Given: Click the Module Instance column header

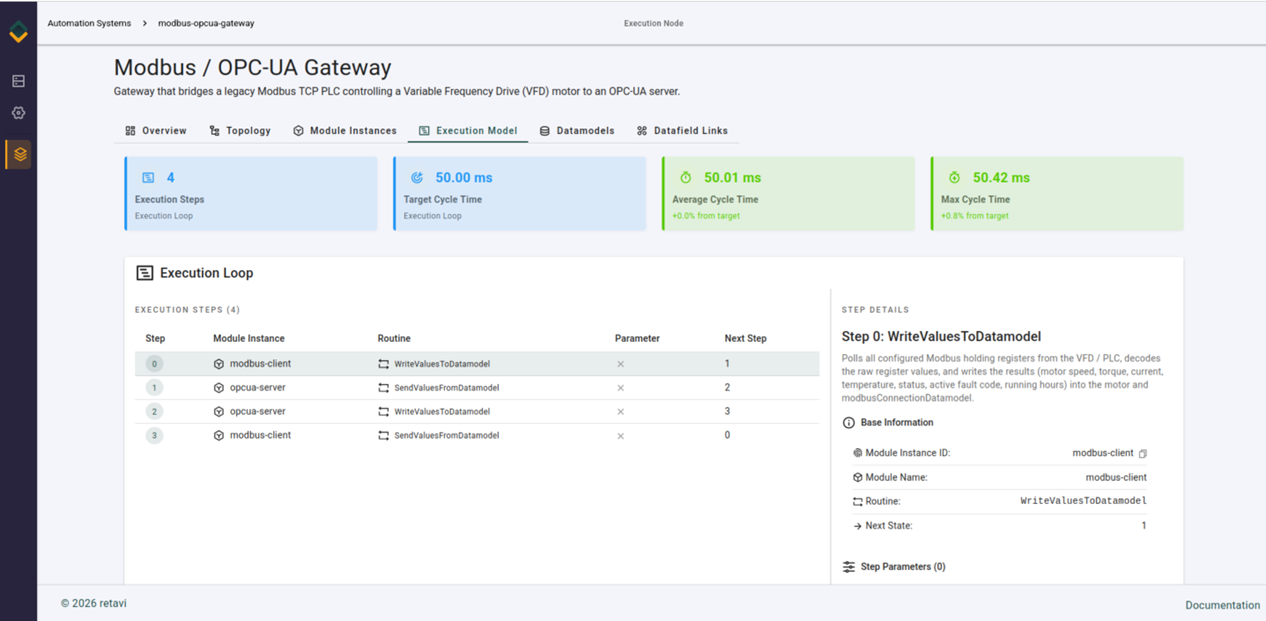Looking at the screenshot, I should tap(249, 339).
